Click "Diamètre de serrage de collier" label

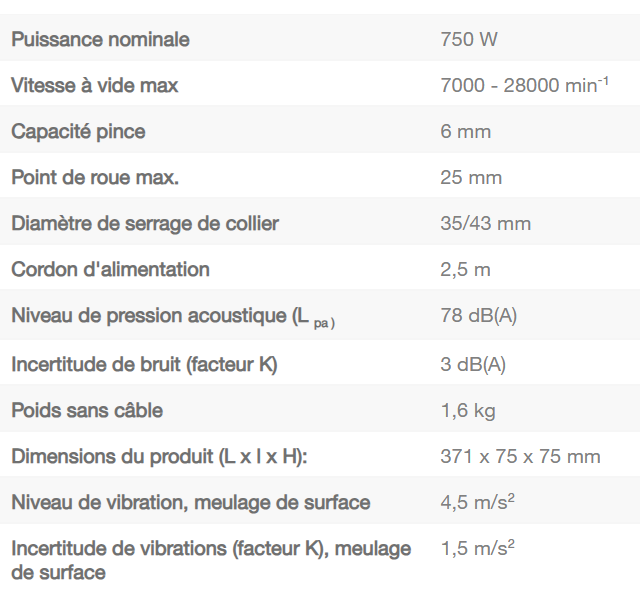pos(145,223)
